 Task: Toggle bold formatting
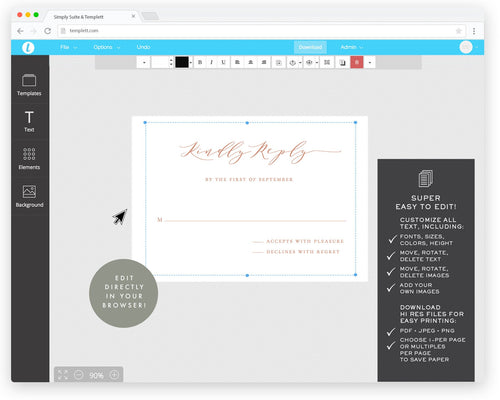200,62
